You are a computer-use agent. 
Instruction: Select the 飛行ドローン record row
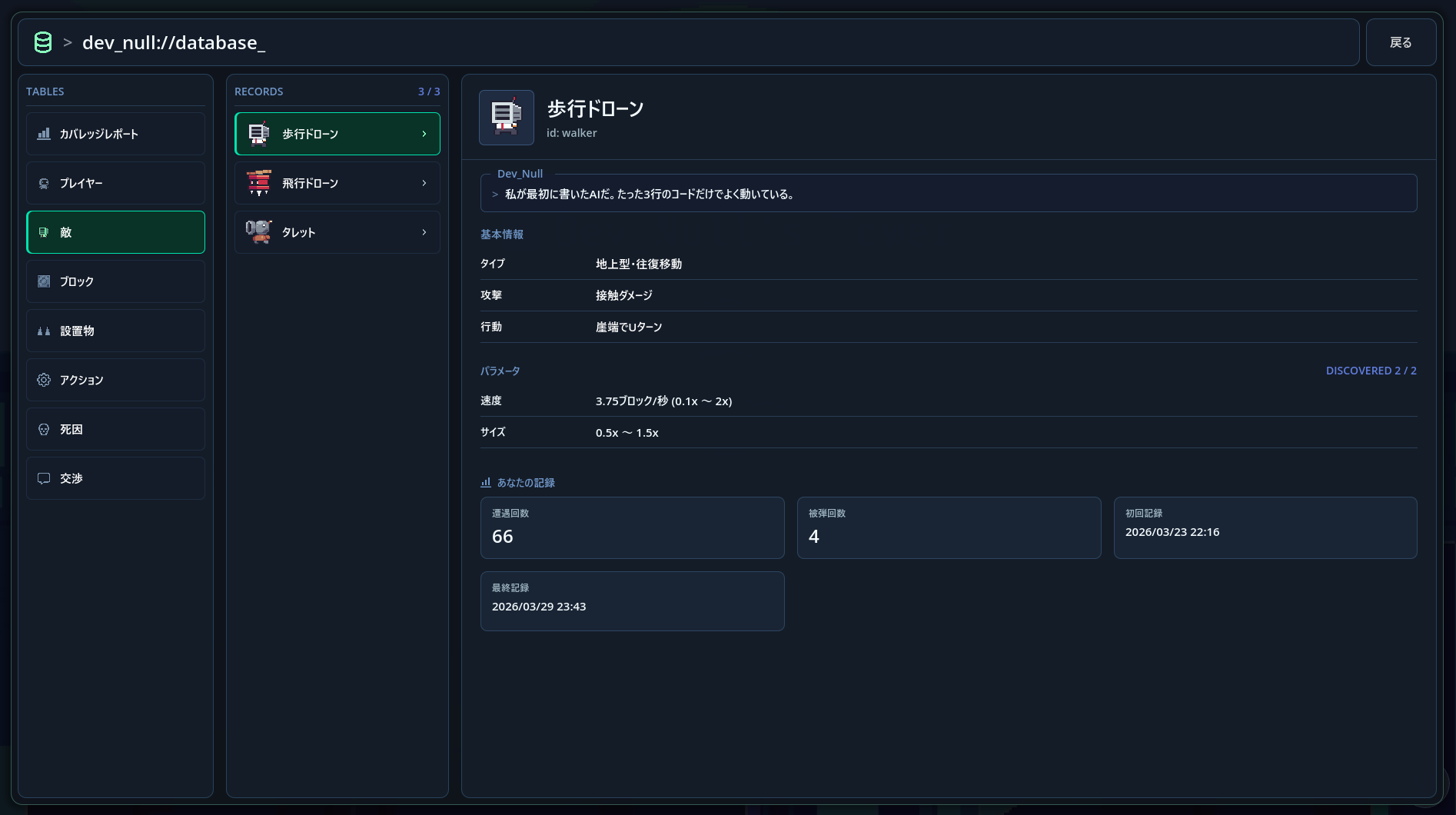click(337, 183)
